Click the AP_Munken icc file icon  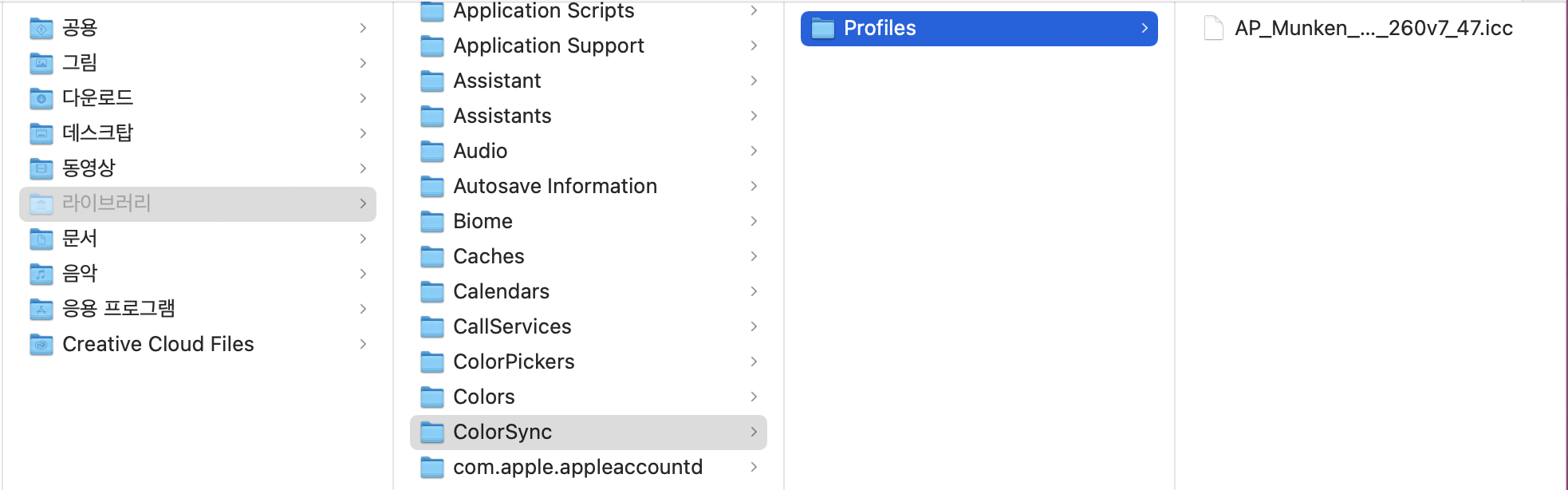[x=1213, y=29]
